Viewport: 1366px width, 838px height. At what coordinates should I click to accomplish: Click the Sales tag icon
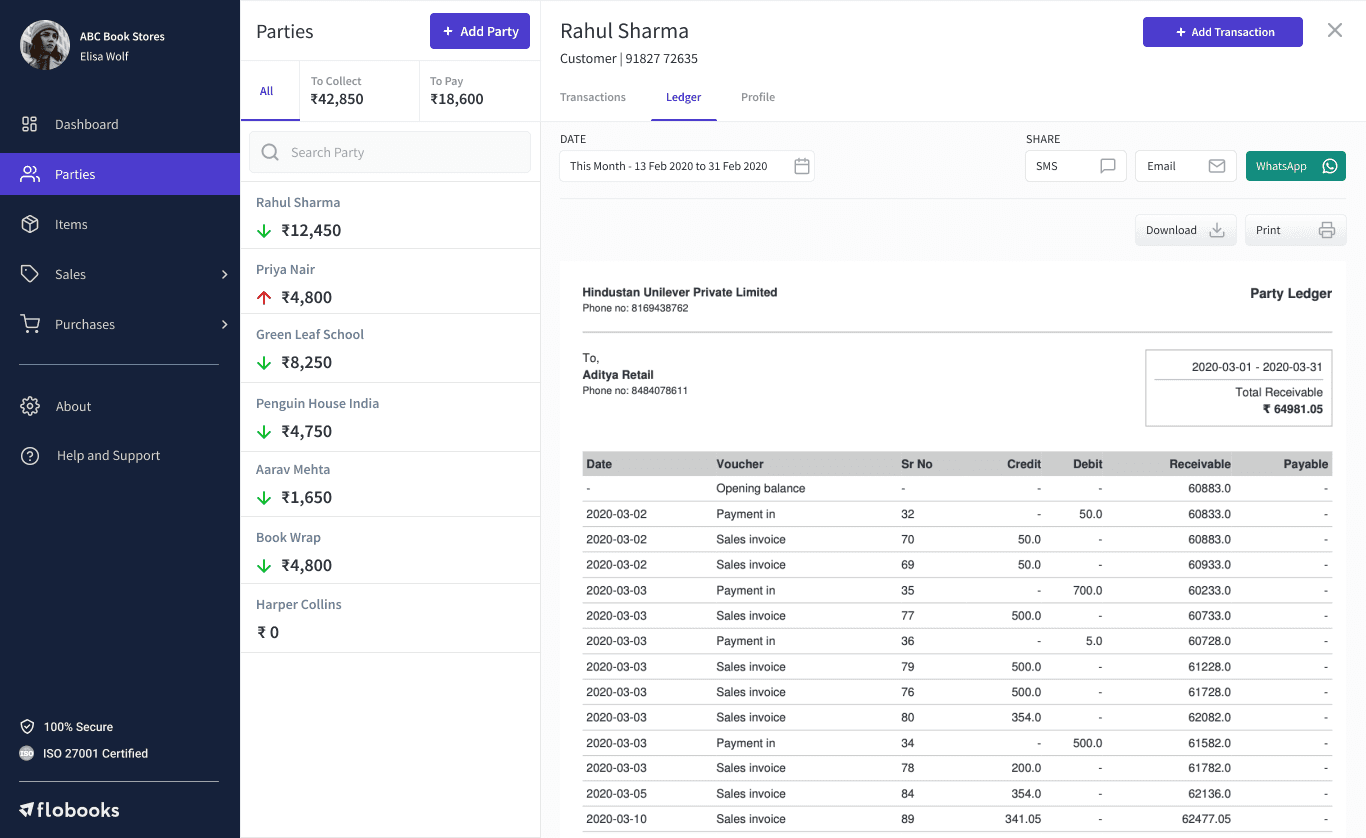tap(30, 274)
